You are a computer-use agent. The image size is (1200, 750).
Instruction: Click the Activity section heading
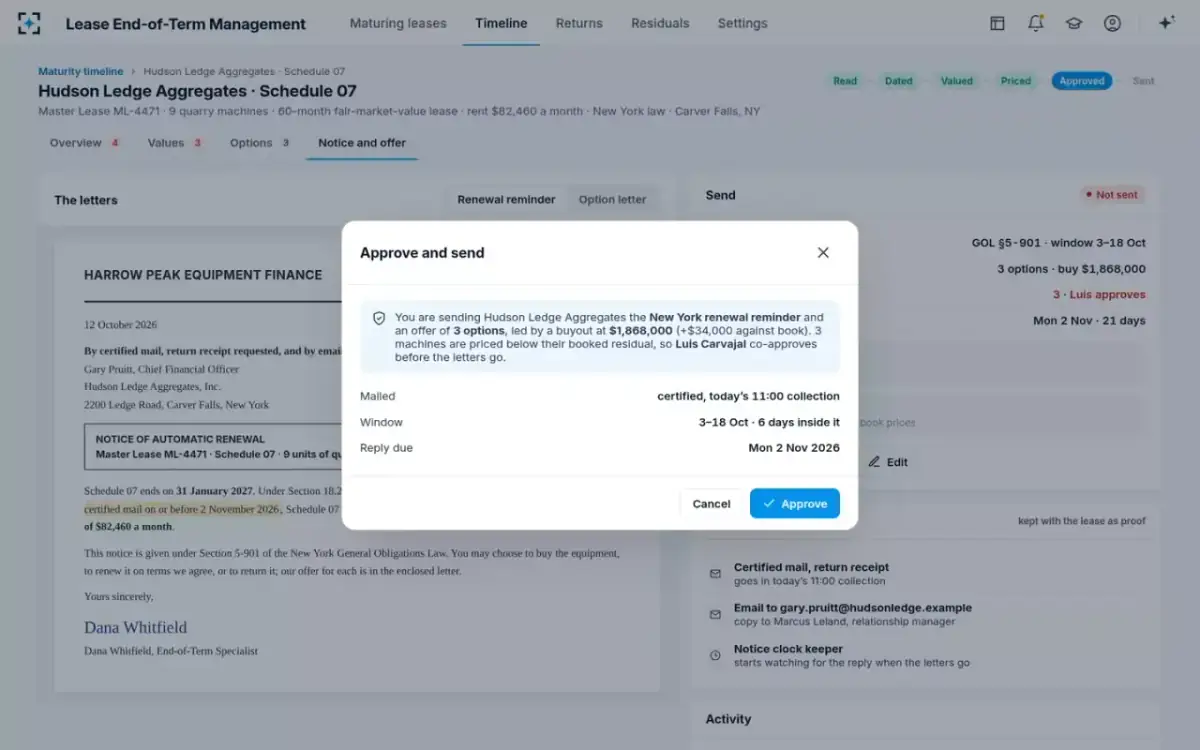pyautogui.click(x=728, y=719)
